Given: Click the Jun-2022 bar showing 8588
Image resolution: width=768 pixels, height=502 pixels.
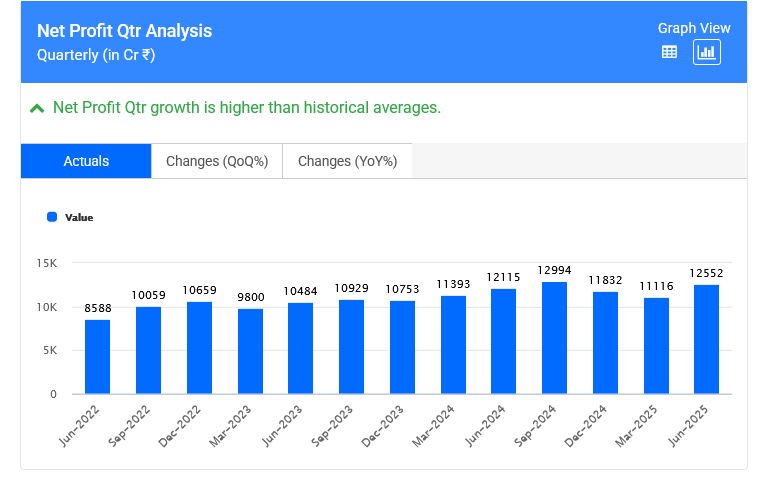Looking at the screenshot, I should pyautogui.click(x=98, y=356).
